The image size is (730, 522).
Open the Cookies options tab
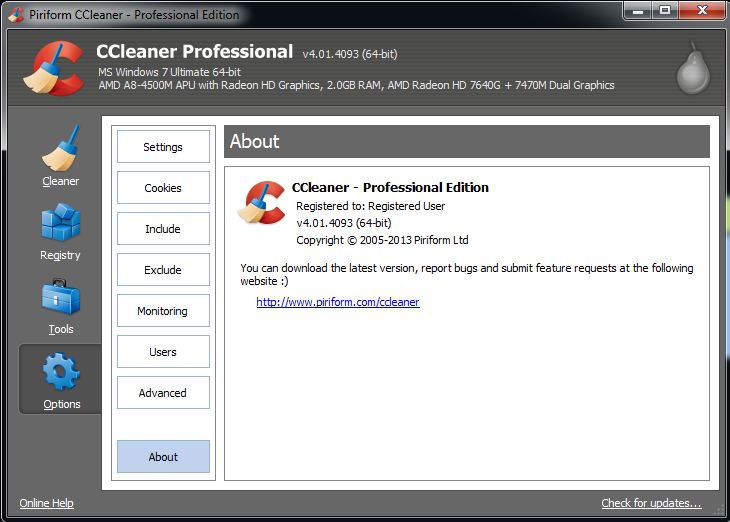click(x=163, y=188)
